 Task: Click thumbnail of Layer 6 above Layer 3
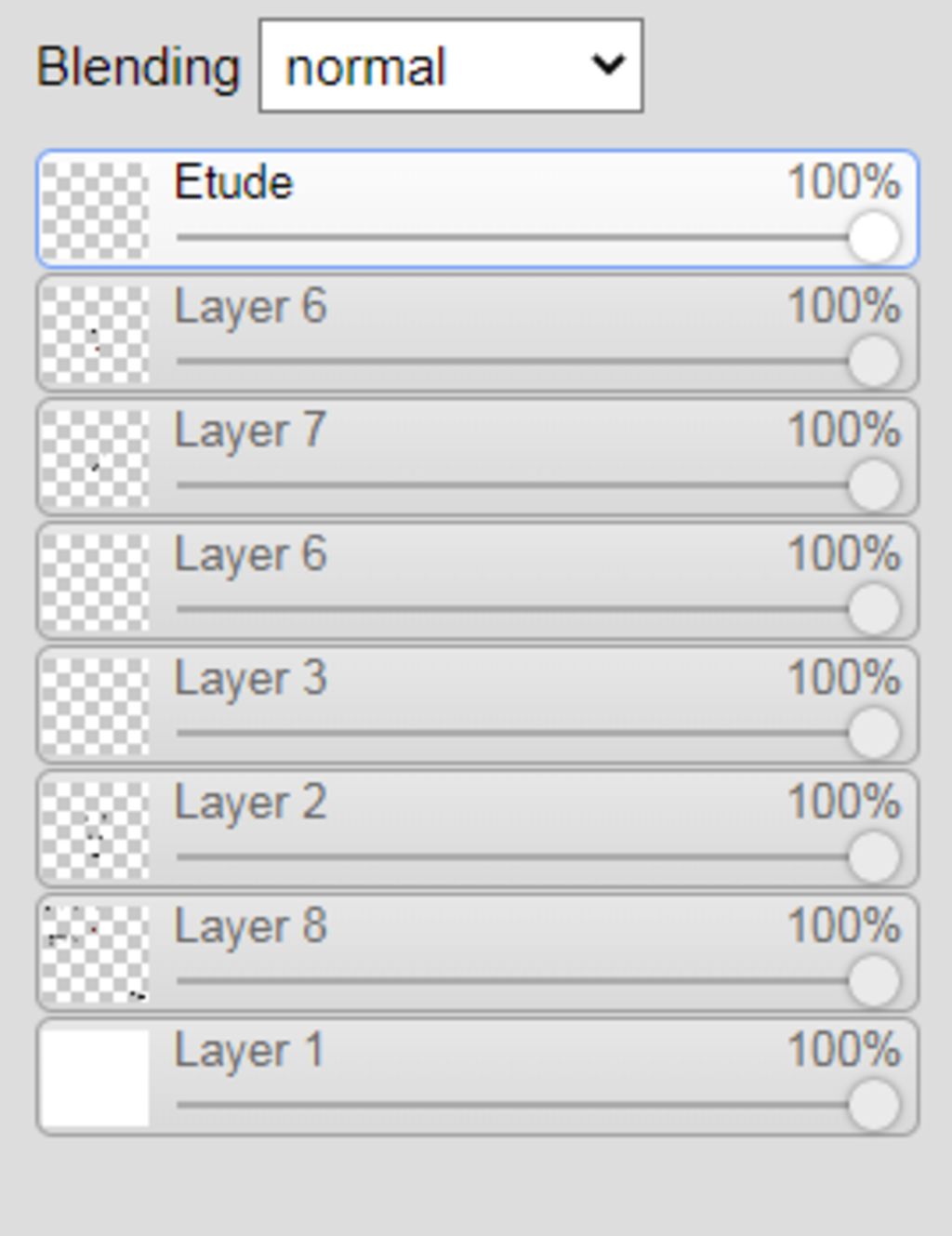(x=96, y=583)
